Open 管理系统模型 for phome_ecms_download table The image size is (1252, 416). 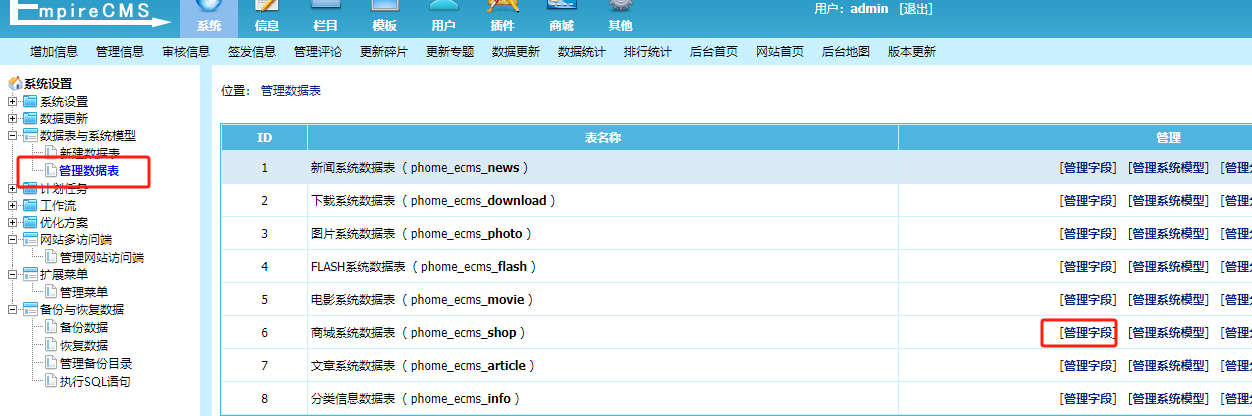[1168, 201]
